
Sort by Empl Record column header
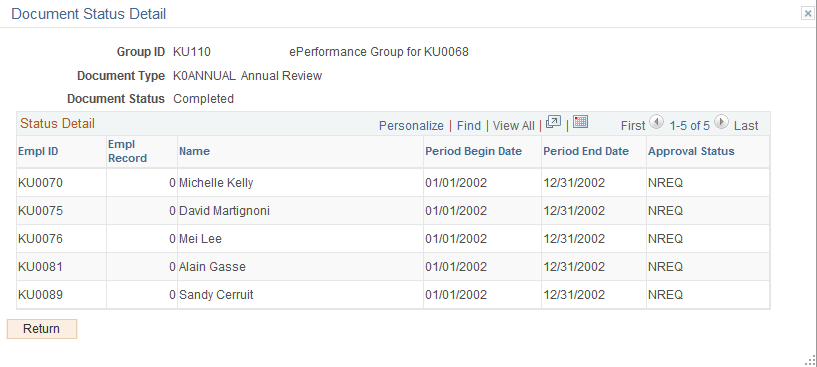pyautogui.click(x=127, y=151)
